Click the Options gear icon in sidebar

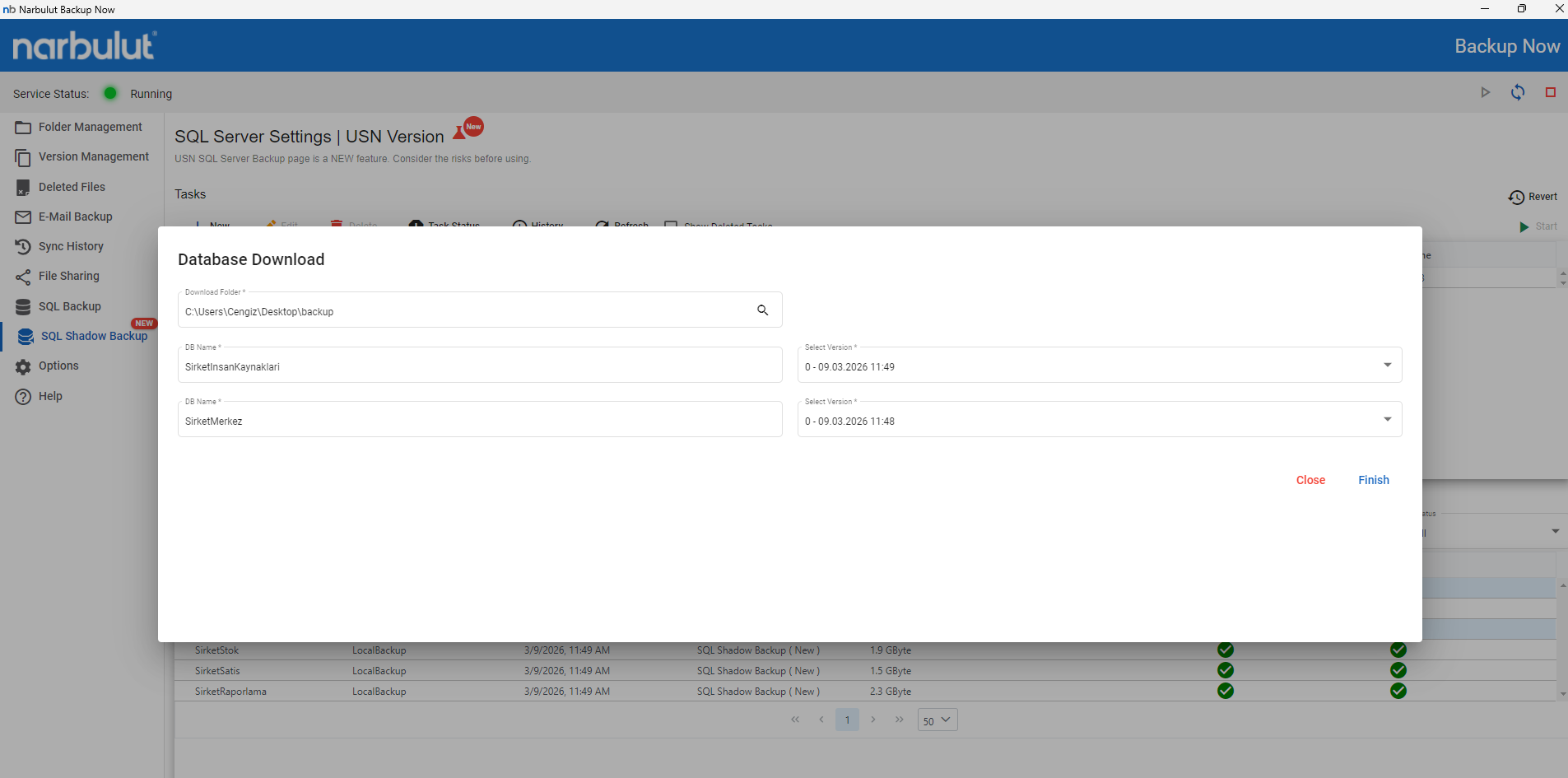(x=23, y=366)
